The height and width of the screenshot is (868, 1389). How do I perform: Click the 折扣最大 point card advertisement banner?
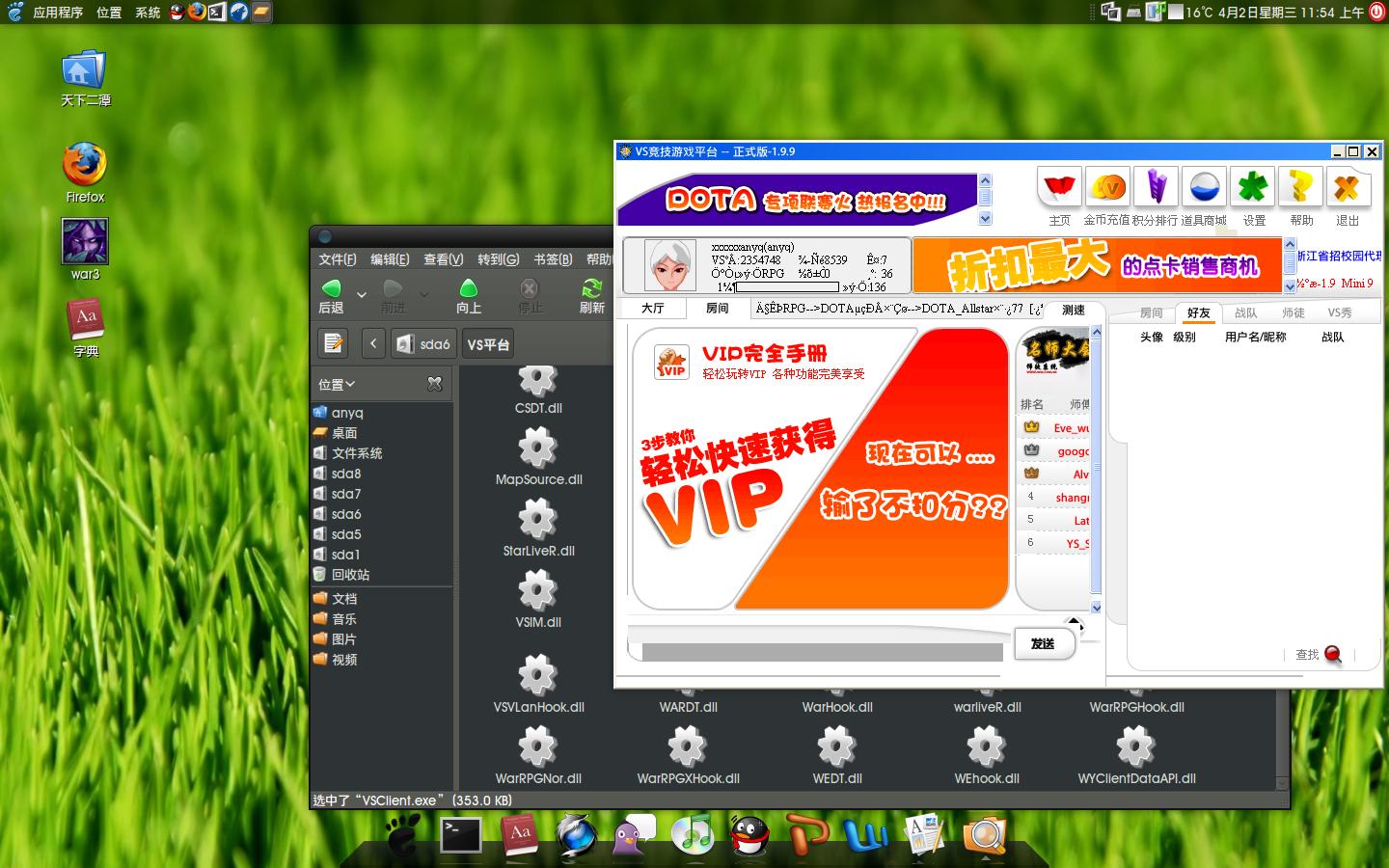(x=1098, y=264)
